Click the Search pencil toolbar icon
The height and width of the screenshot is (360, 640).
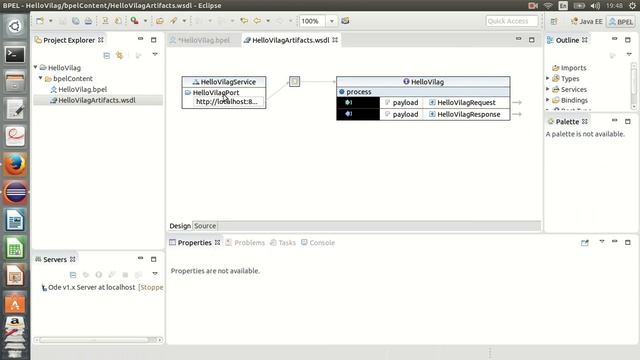coord(173,21)
